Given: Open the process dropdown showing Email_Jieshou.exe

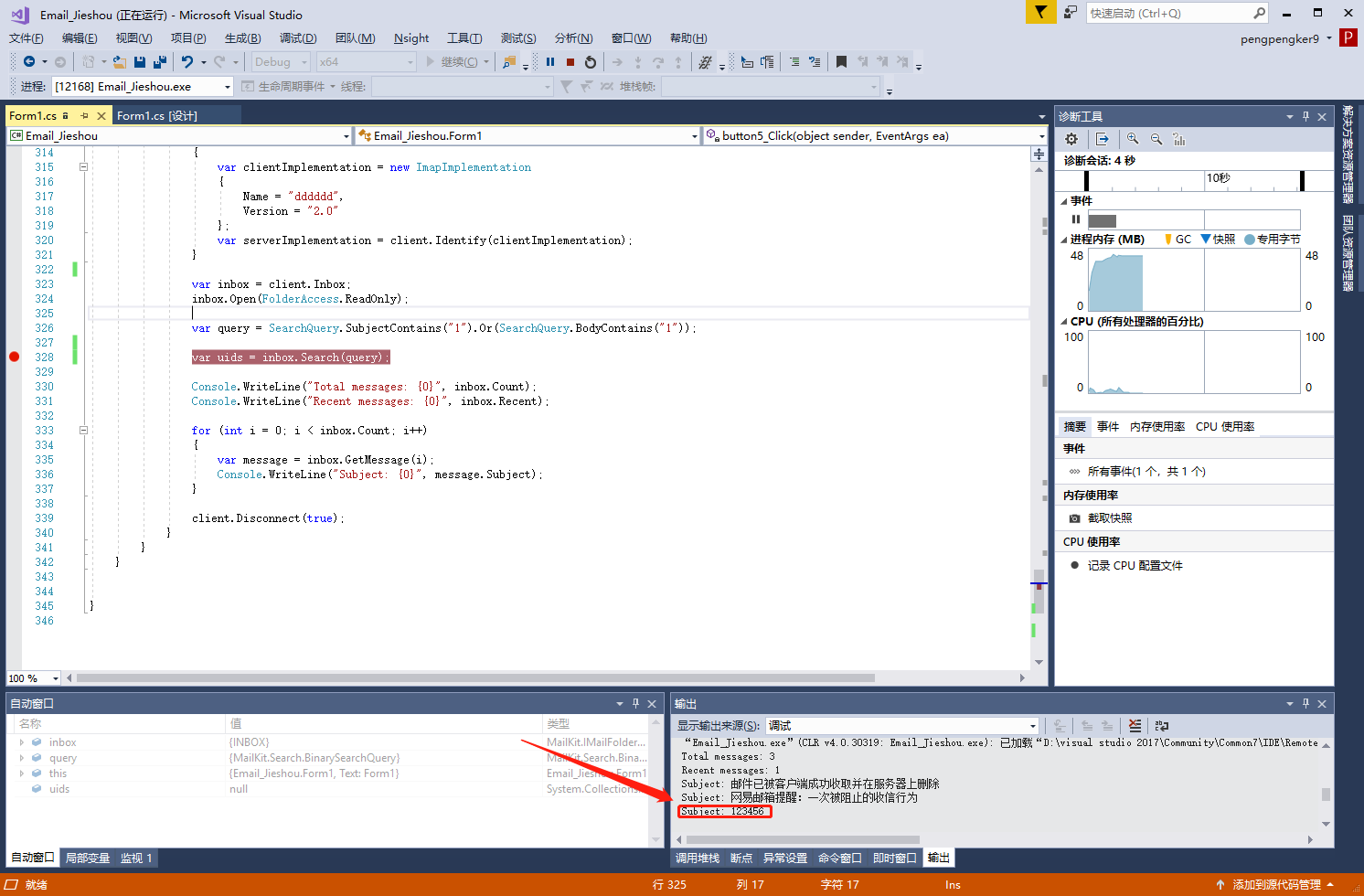Looking at the screenshot, I should point(228,86).
